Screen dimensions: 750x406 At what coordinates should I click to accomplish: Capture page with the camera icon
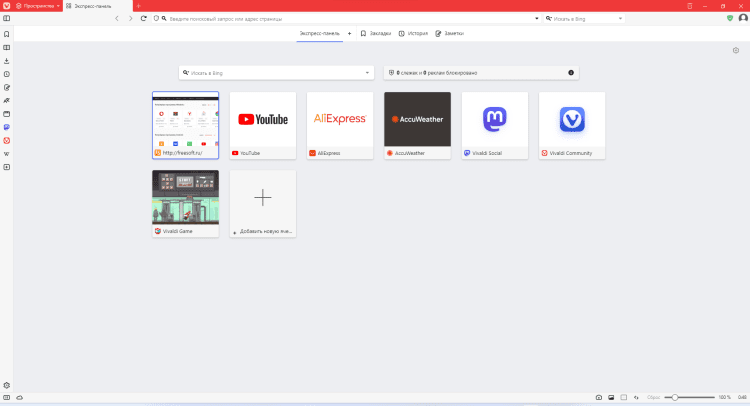pos(598,397)
